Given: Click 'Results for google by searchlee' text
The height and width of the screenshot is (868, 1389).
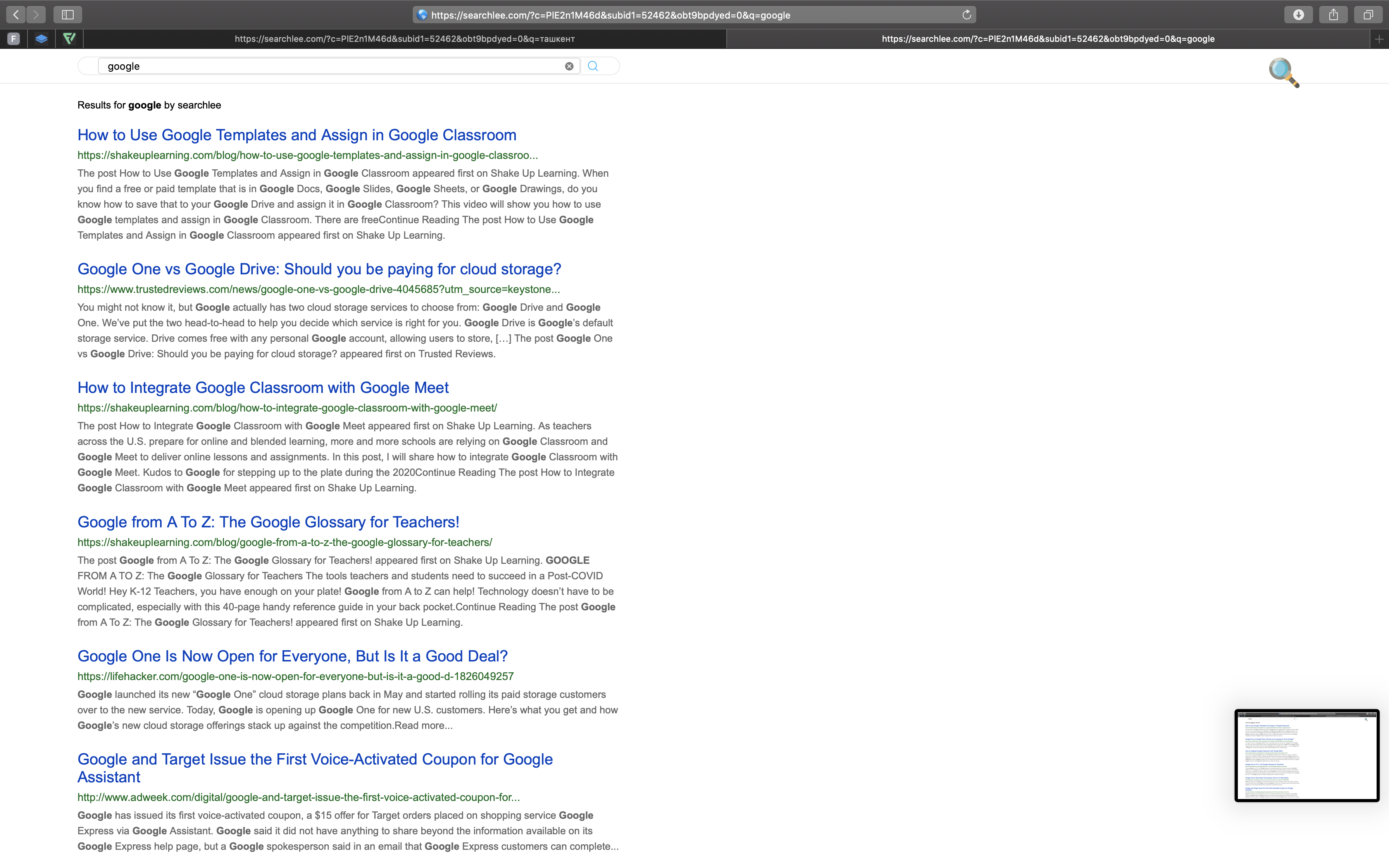Looking at the screenshot, I should coord(149,105).
